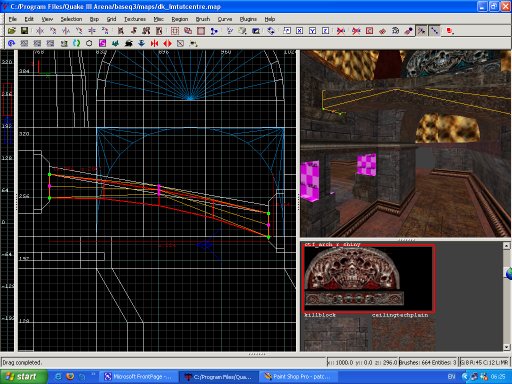Select the killblock texture thumbnail
The image size is (512, 384).
click(x=337, y=334)
